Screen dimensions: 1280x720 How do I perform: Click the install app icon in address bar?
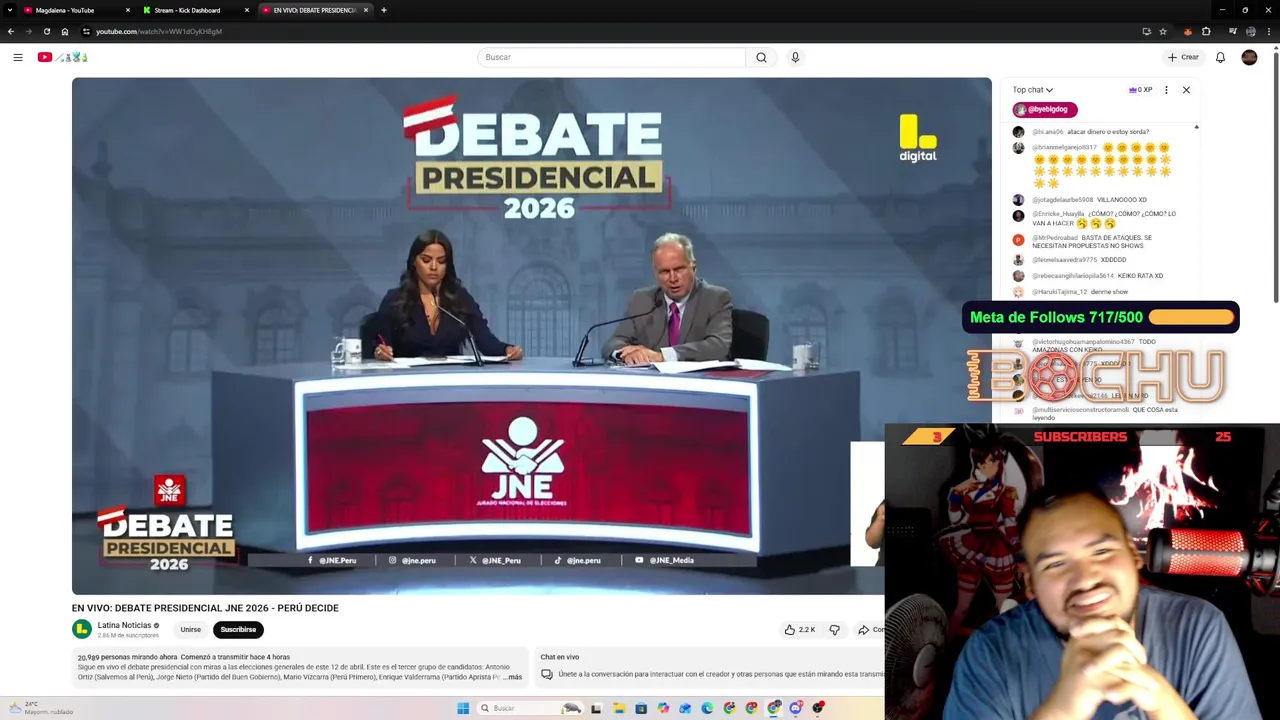1146,31
